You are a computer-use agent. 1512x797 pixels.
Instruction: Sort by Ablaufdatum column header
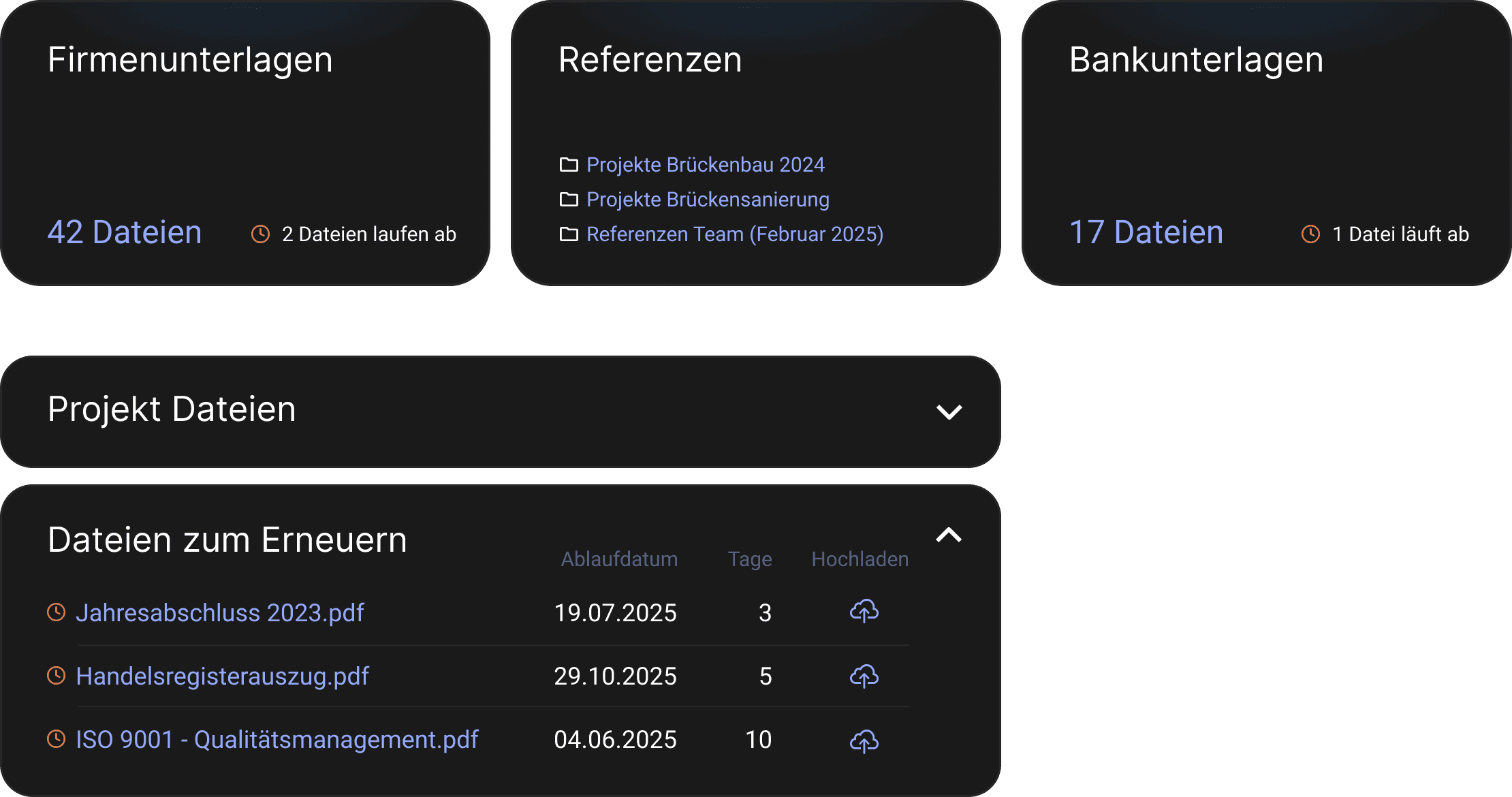[619, 559]
